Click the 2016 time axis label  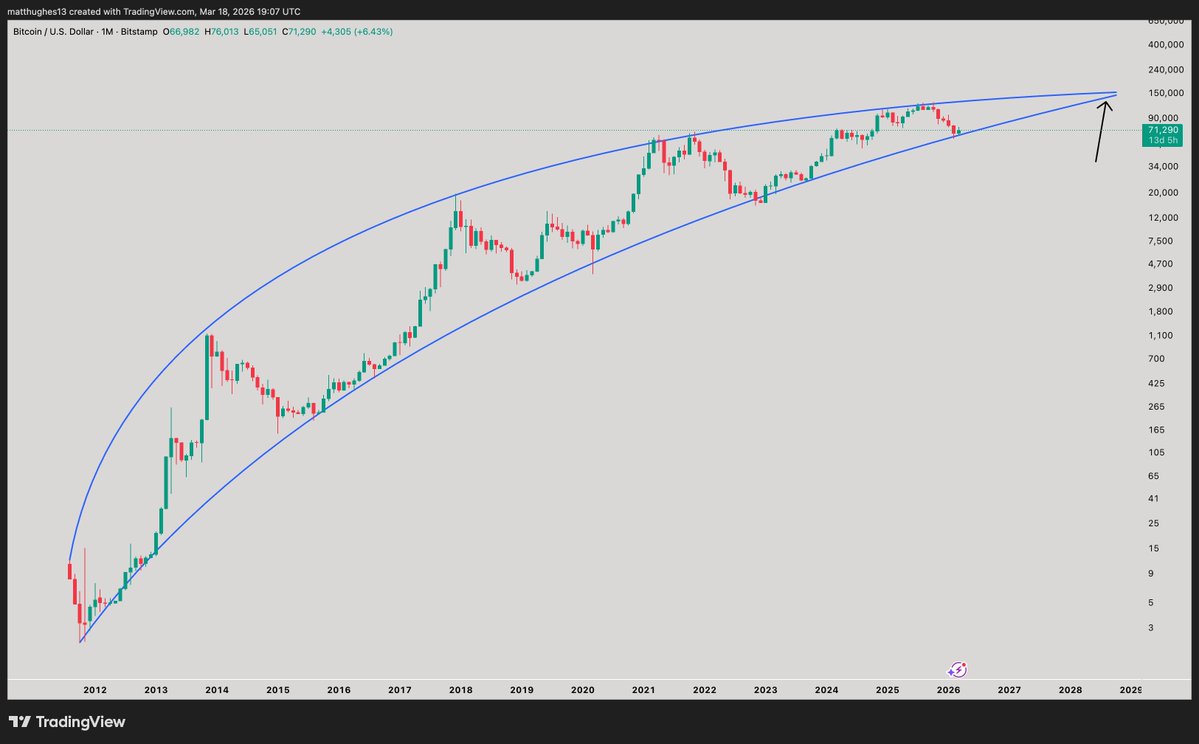click(x=339, y=690)
